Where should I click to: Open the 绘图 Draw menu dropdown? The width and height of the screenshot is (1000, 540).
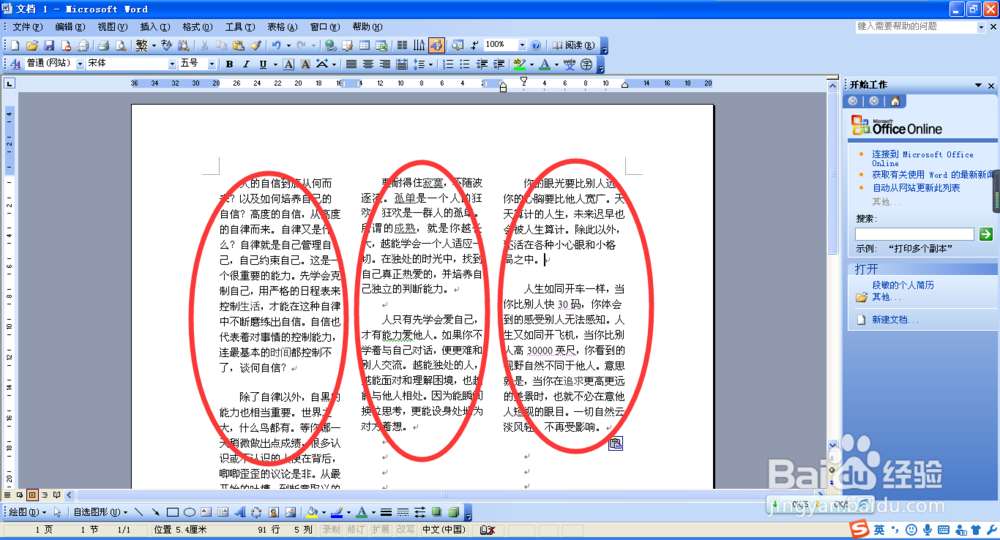[x=27, y=512]
